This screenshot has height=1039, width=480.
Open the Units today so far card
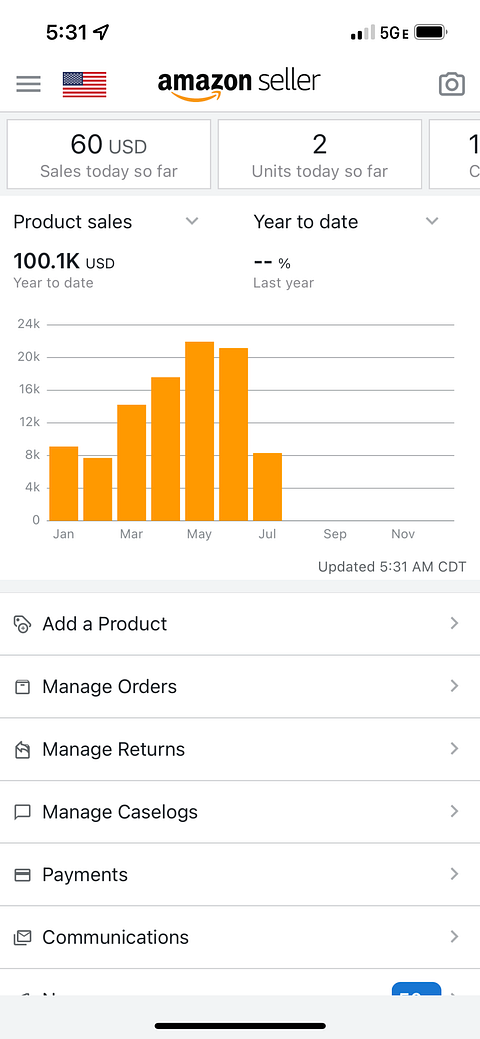click(x=320, y=154)
